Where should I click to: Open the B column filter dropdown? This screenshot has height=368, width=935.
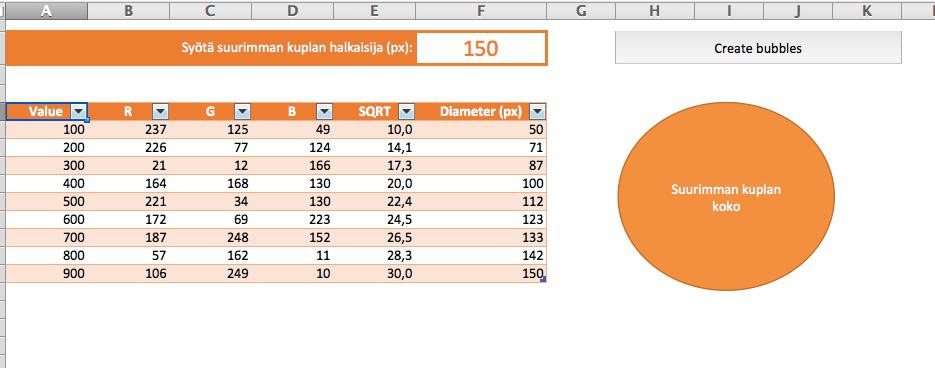[x=324, y=112]
